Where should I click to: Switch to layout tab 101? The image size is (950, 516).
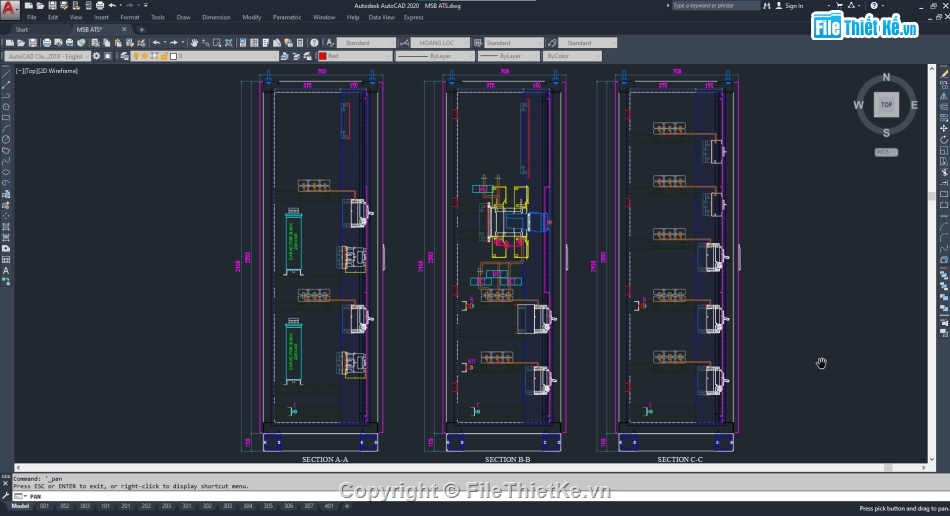point(105,506)
